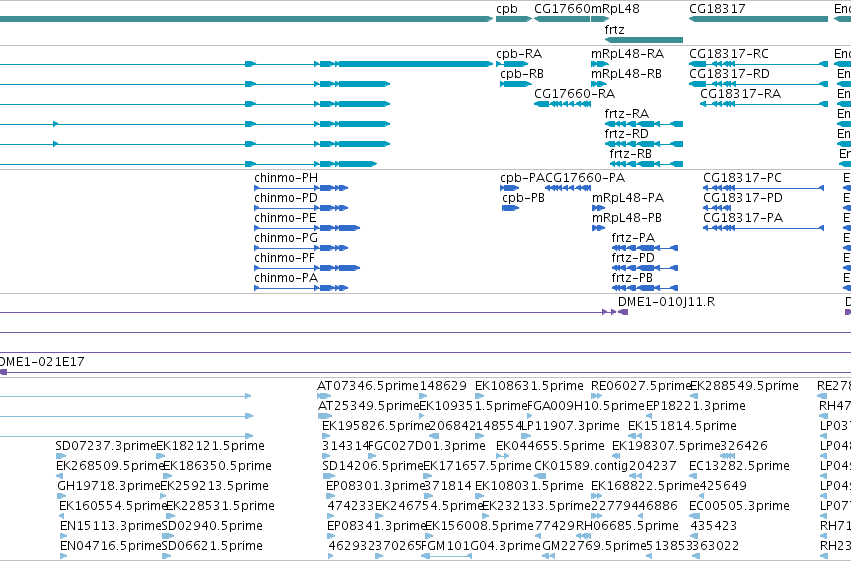Click the cpb-RA transcript label
Image resolution: width=851 pixels, height=561 pixels.
[x=519, y=54]
